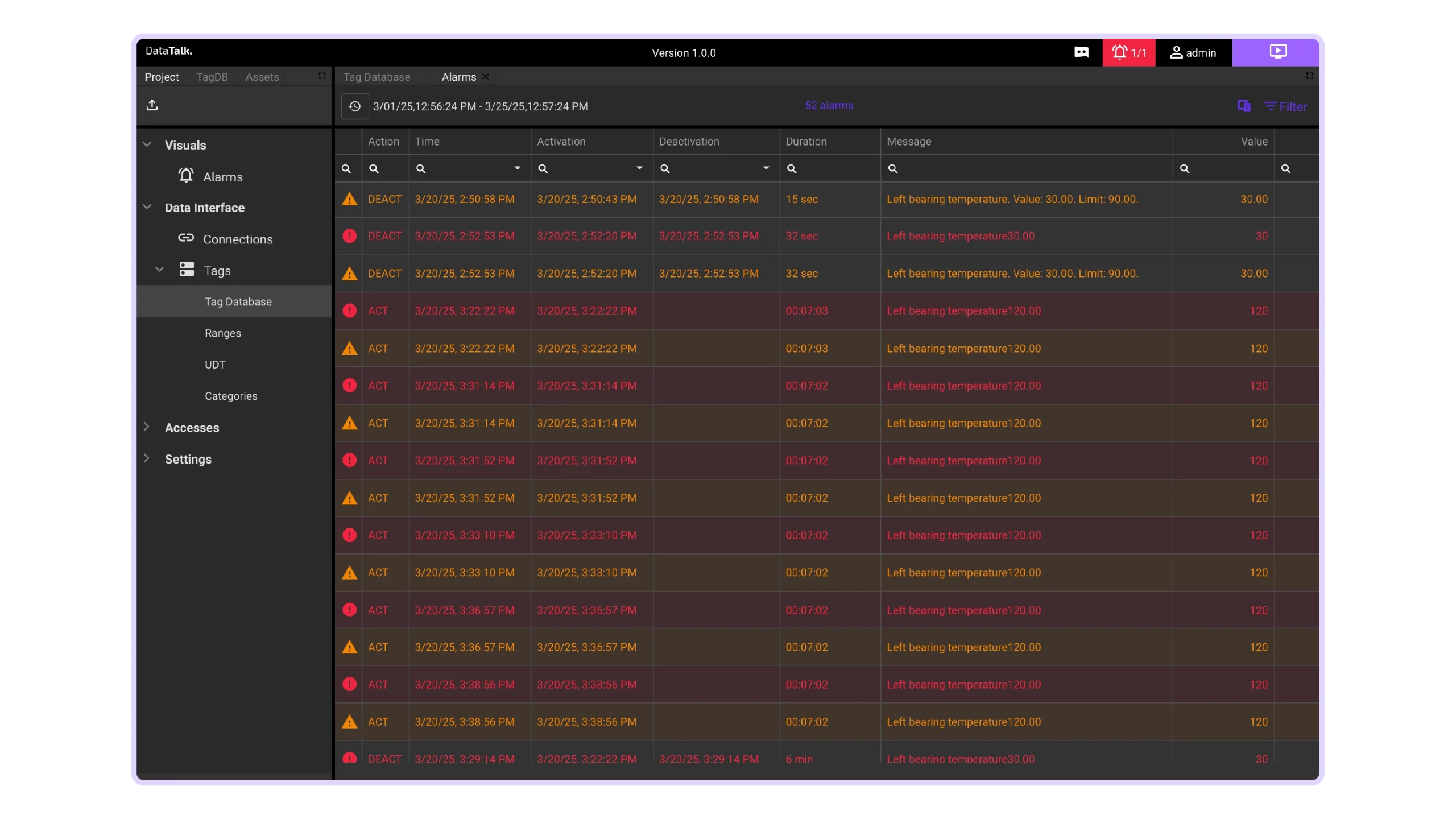Expand the Accesses section
The height and width of the screenshot is (819, 1456).
pos(147,427)
